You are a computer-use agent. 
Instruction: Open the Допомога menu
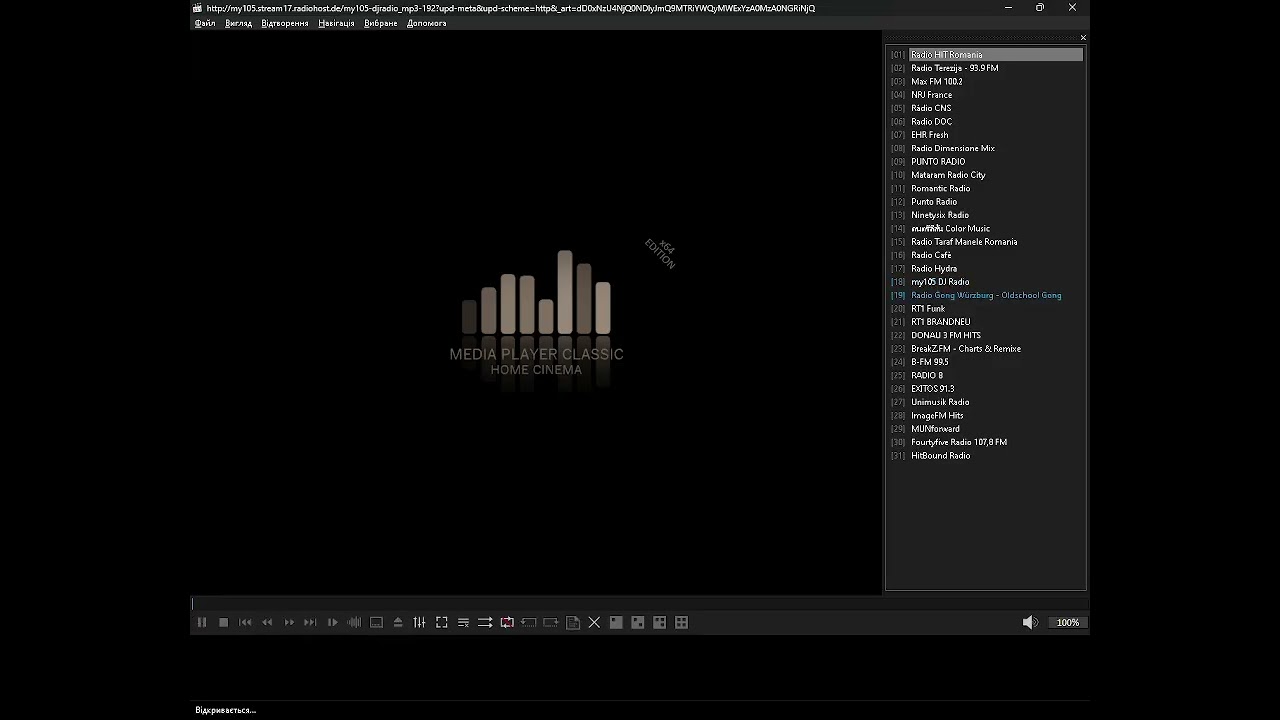point(427,23)
